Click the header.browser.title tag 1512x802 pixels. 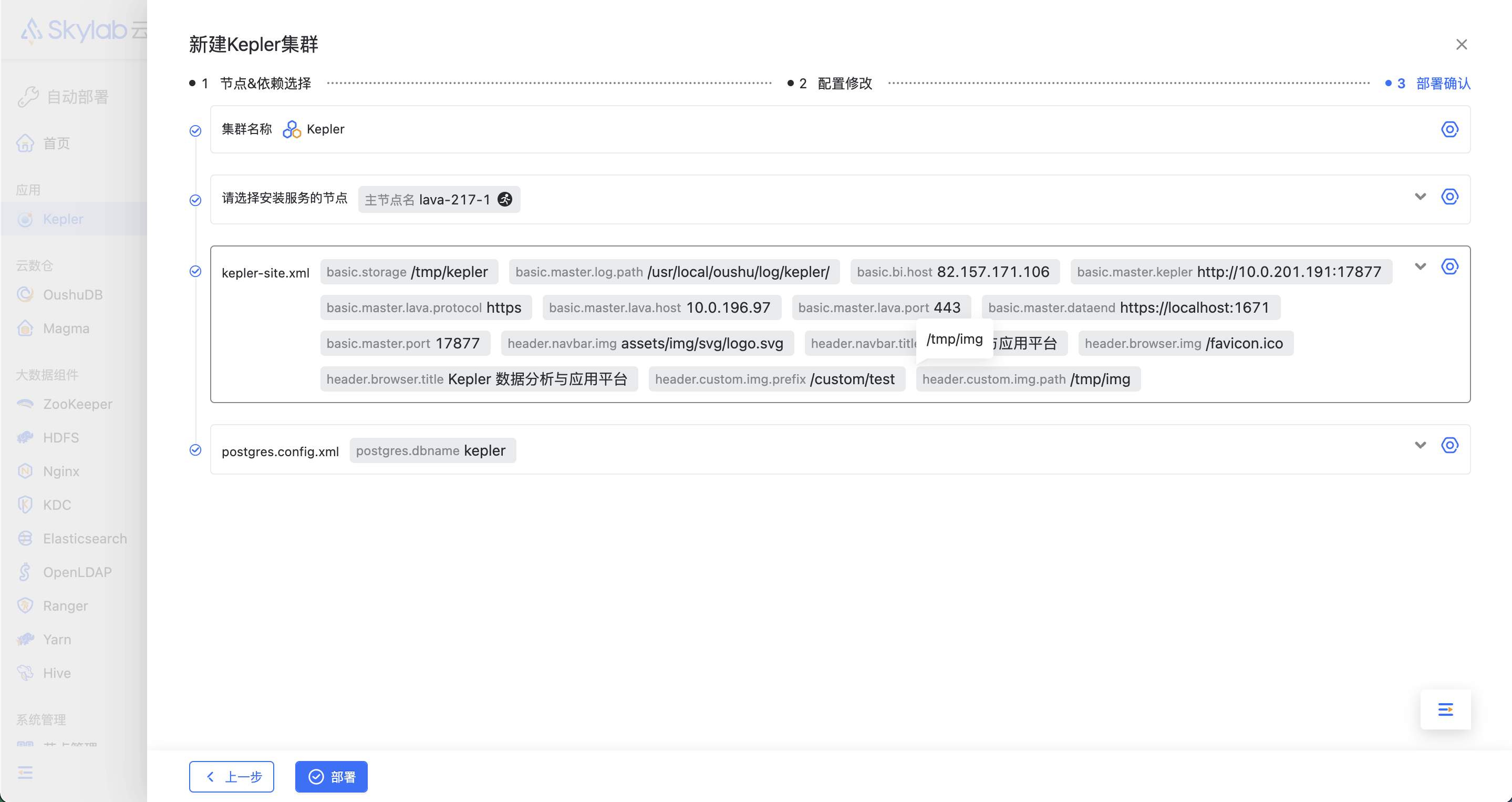tap(479, 379)
